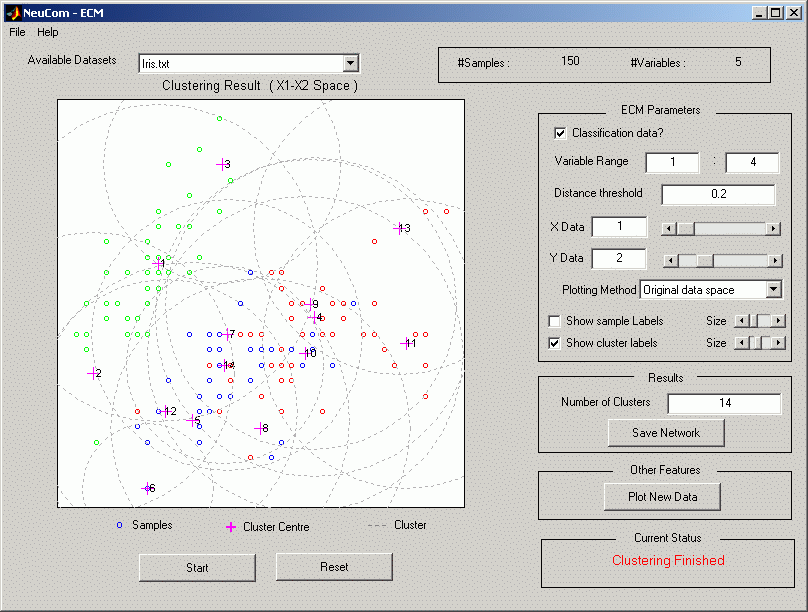Click cluster centre 13 marker
Screen dimensions: 808x612
[399, 228]
